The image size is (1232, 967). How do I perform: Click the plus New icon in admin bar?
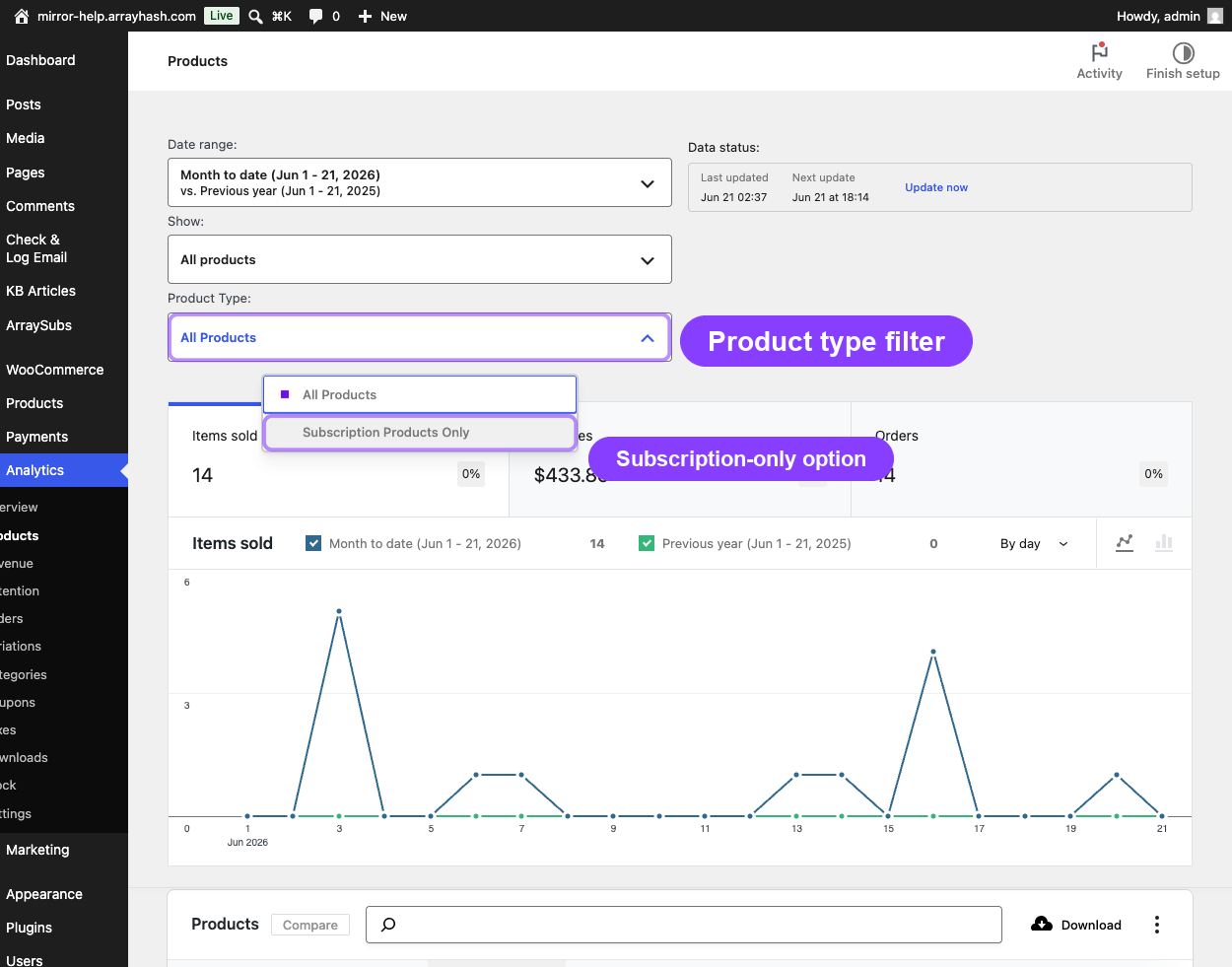tap(365, 16)
